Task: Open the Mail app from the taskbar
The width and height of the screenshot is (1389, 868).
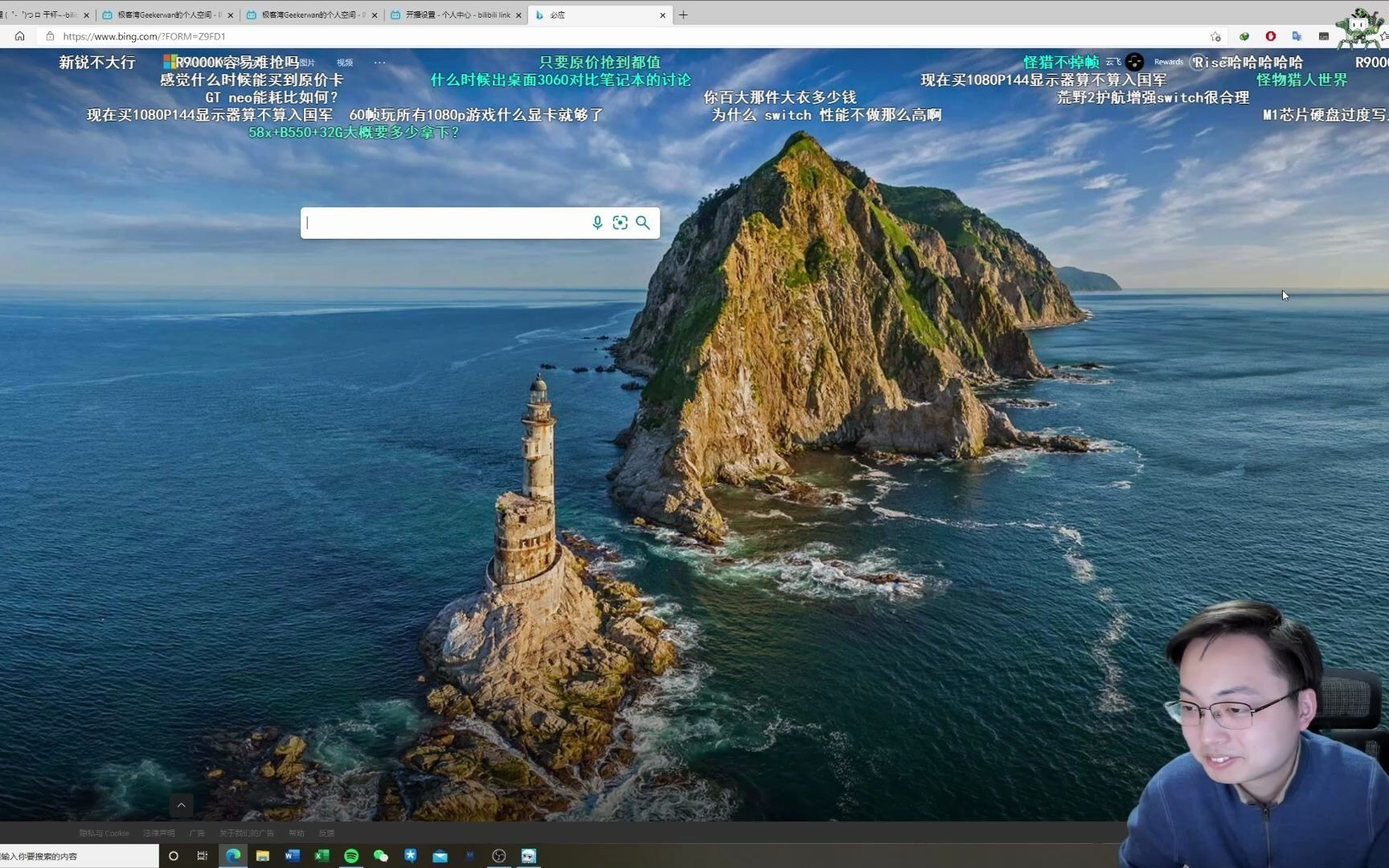Action: point(440,856)
